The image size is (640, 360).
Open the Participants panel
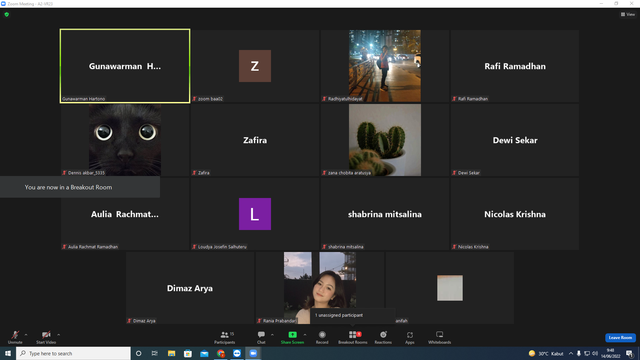[x=224, y=337]
